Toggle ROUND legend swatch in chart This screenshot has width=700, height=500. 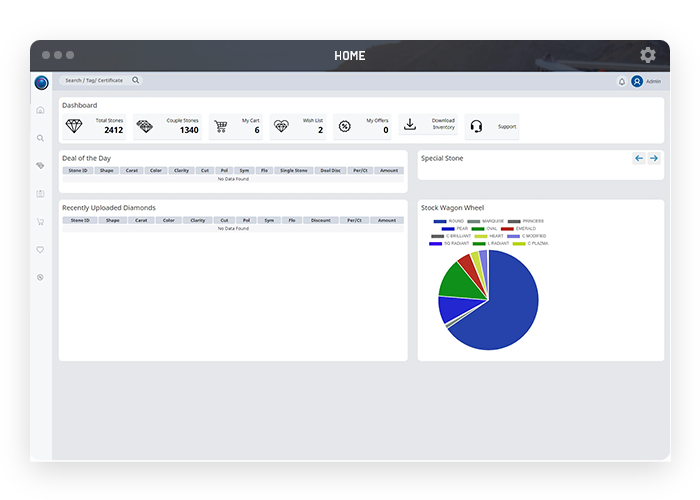pos(440,221)
